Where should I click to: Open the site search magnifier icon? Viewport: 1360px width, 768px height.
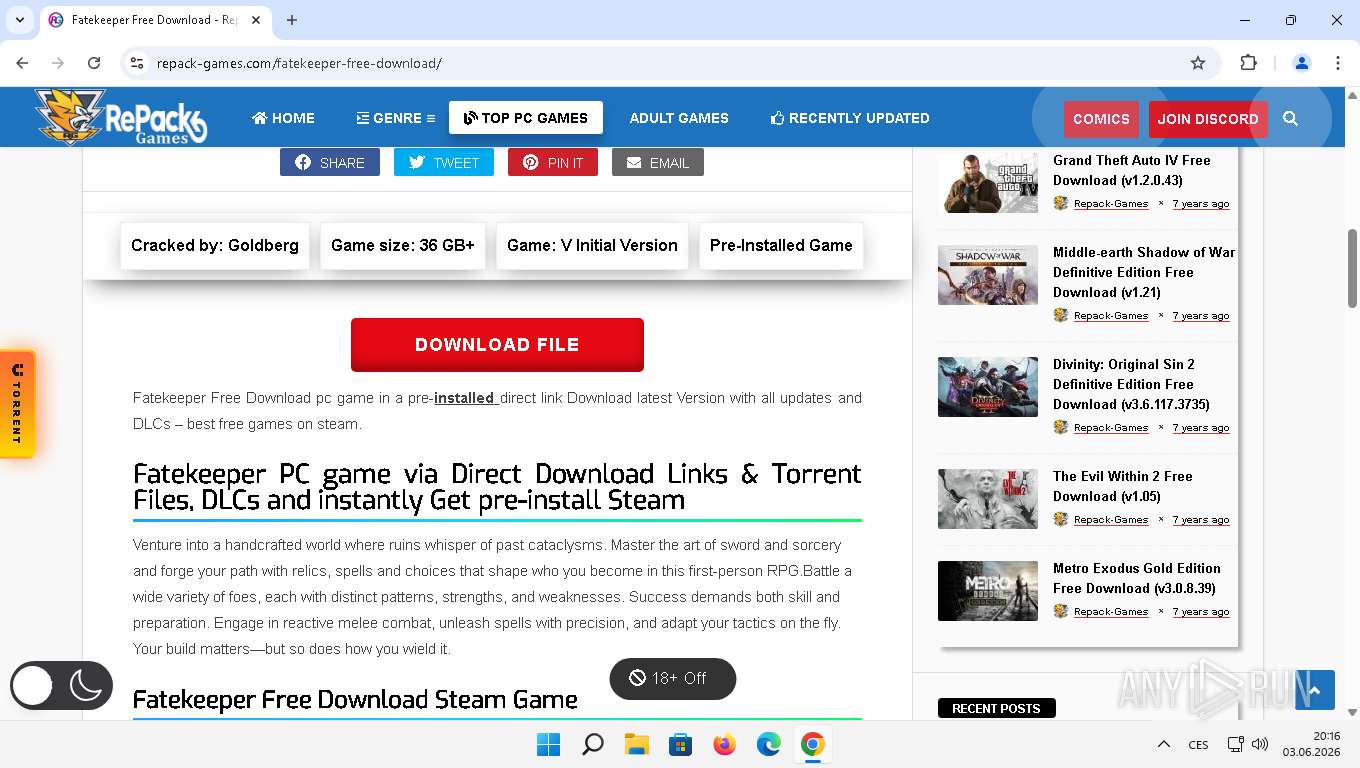coord(1290,118)
